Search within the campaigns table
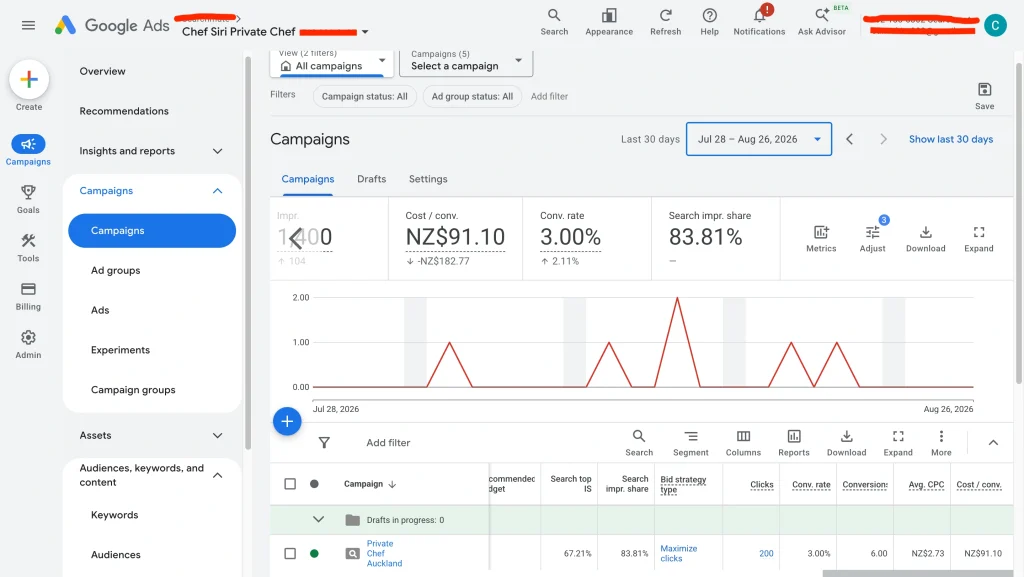1024x577 pixels. tap(639, 443)
